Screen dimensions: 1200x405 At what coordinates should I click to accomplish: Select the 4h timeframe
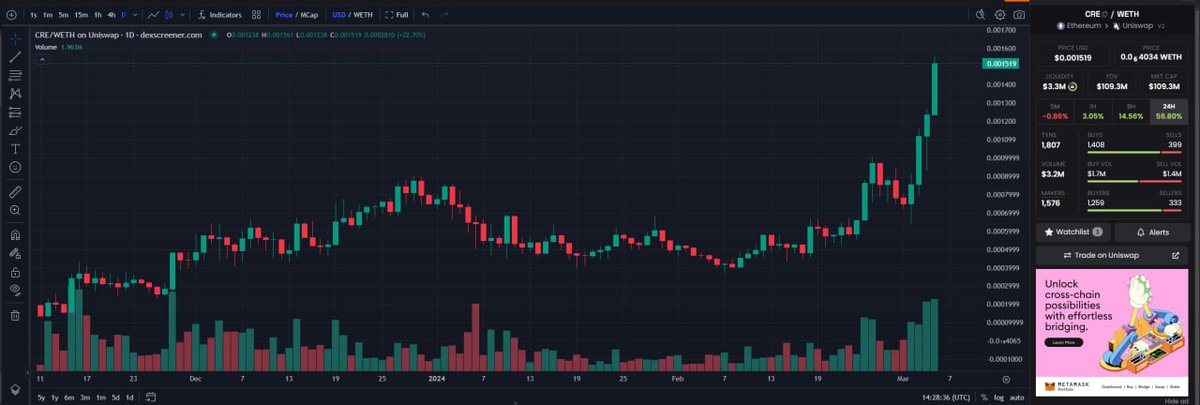112,15
